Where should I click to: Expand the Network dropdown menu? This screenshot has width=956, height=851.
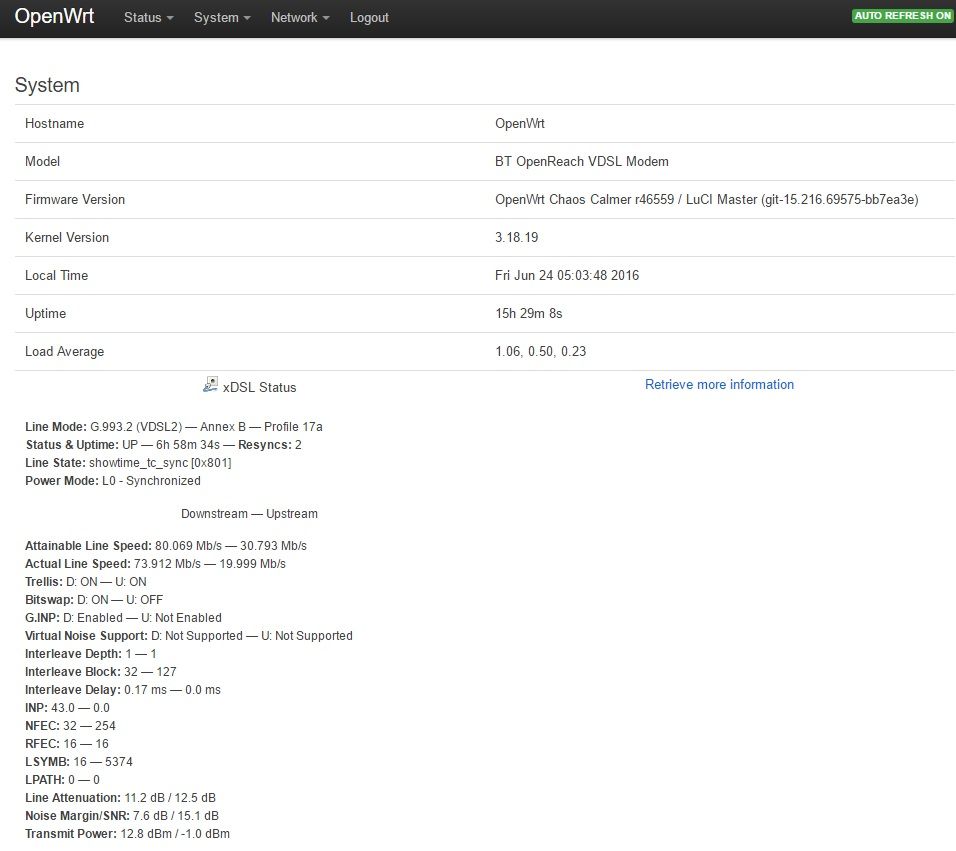(300, 18)
